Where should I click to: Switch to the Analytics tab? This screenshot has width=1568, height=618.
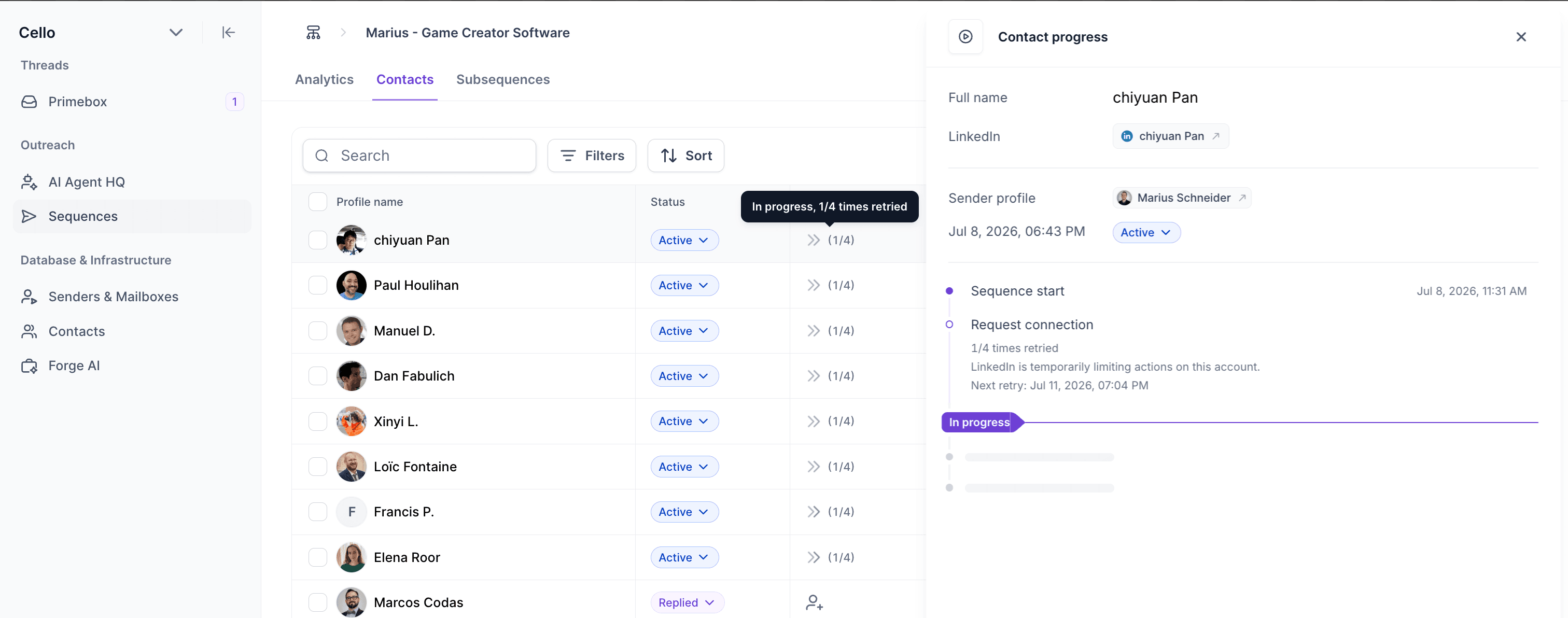(x=324, y=79)
